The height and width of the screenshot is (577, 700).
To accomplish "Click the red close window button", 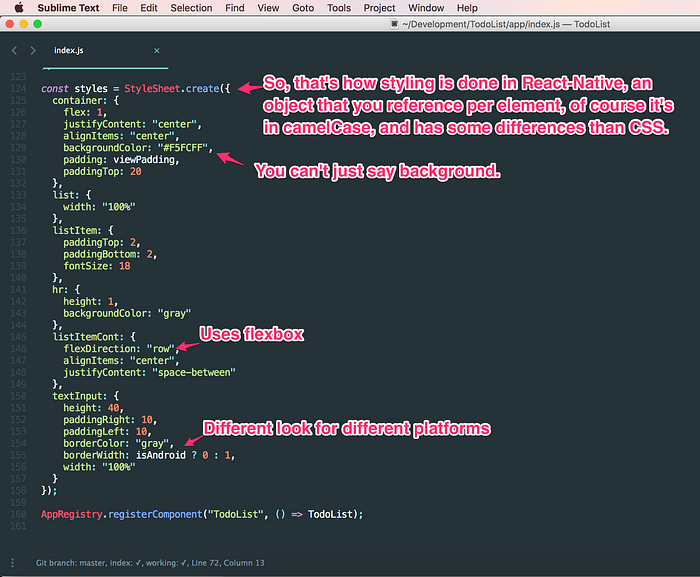I will tap(10, 24).
